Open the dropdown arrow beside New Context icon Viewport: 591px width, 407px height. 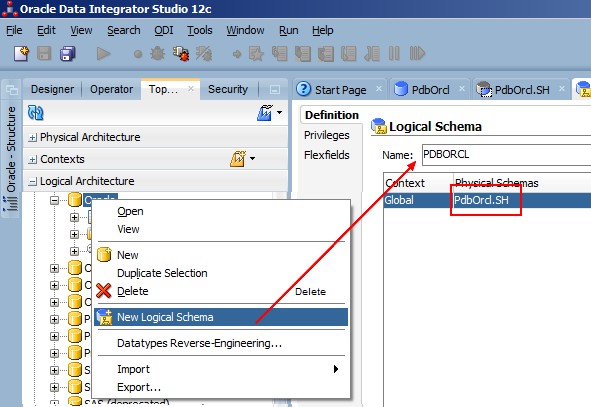coord(253,158)
